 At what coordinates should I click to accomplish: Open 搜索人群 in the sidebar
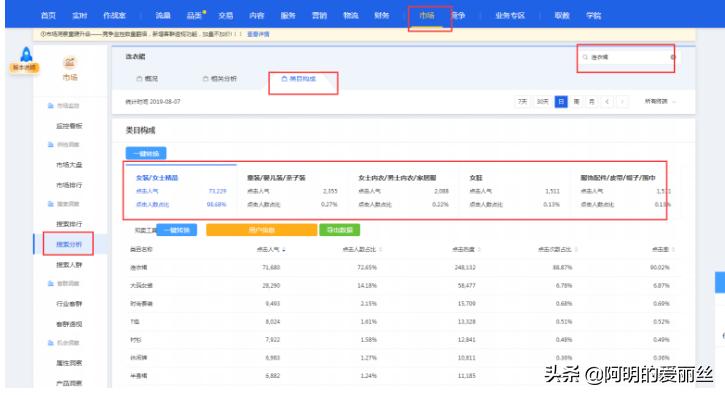pos(69,265)
